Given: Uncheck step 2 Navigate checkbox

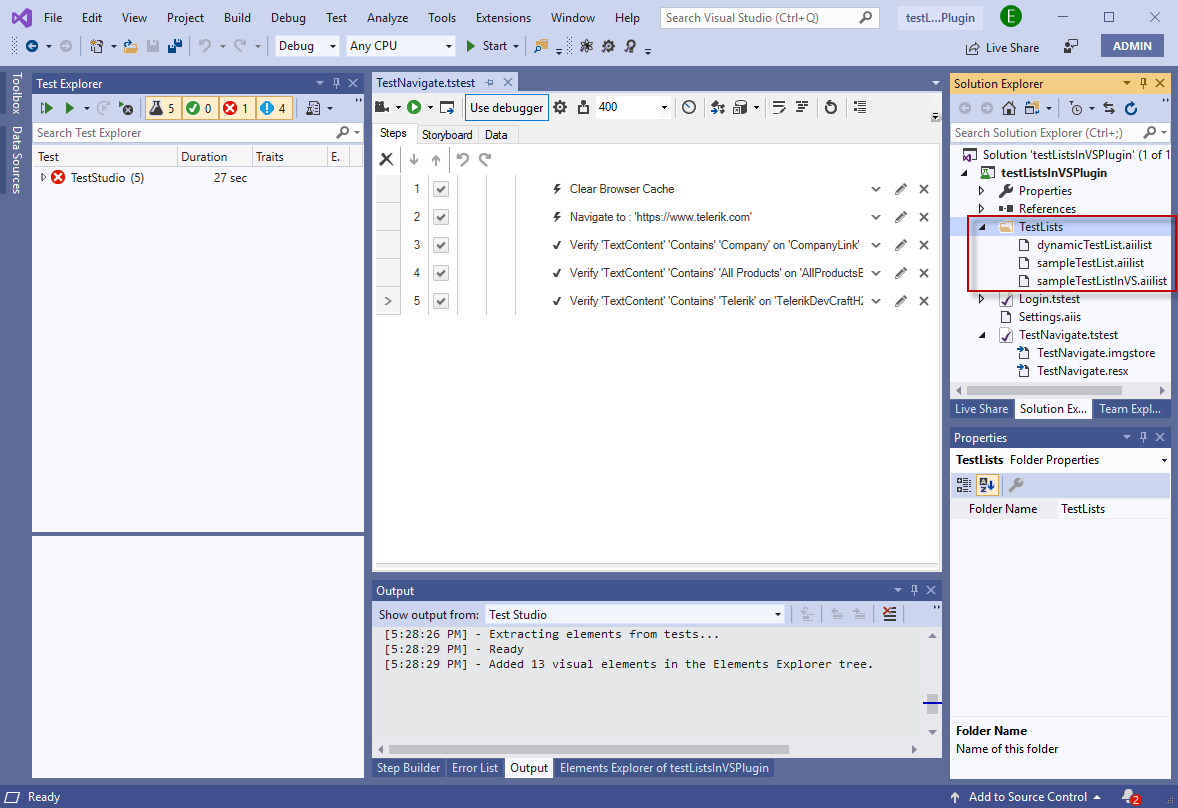Looking at the screenshot, I should click(441, 217).
